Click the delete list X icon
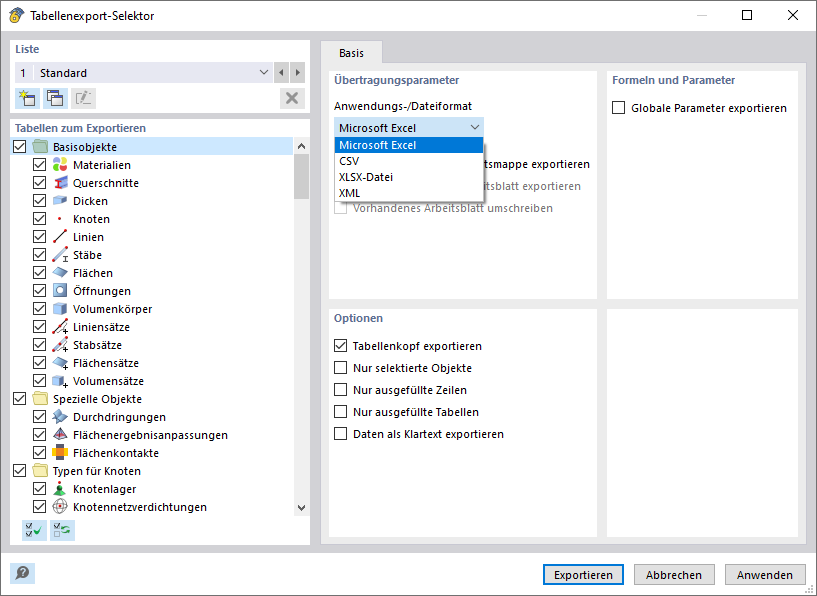 point(292,97)
